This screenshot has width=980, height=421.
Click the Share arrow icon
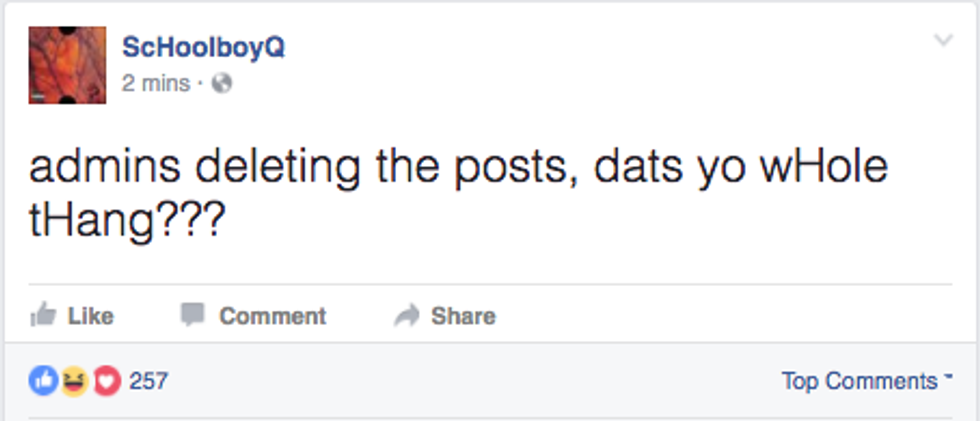tap(405, 316)
